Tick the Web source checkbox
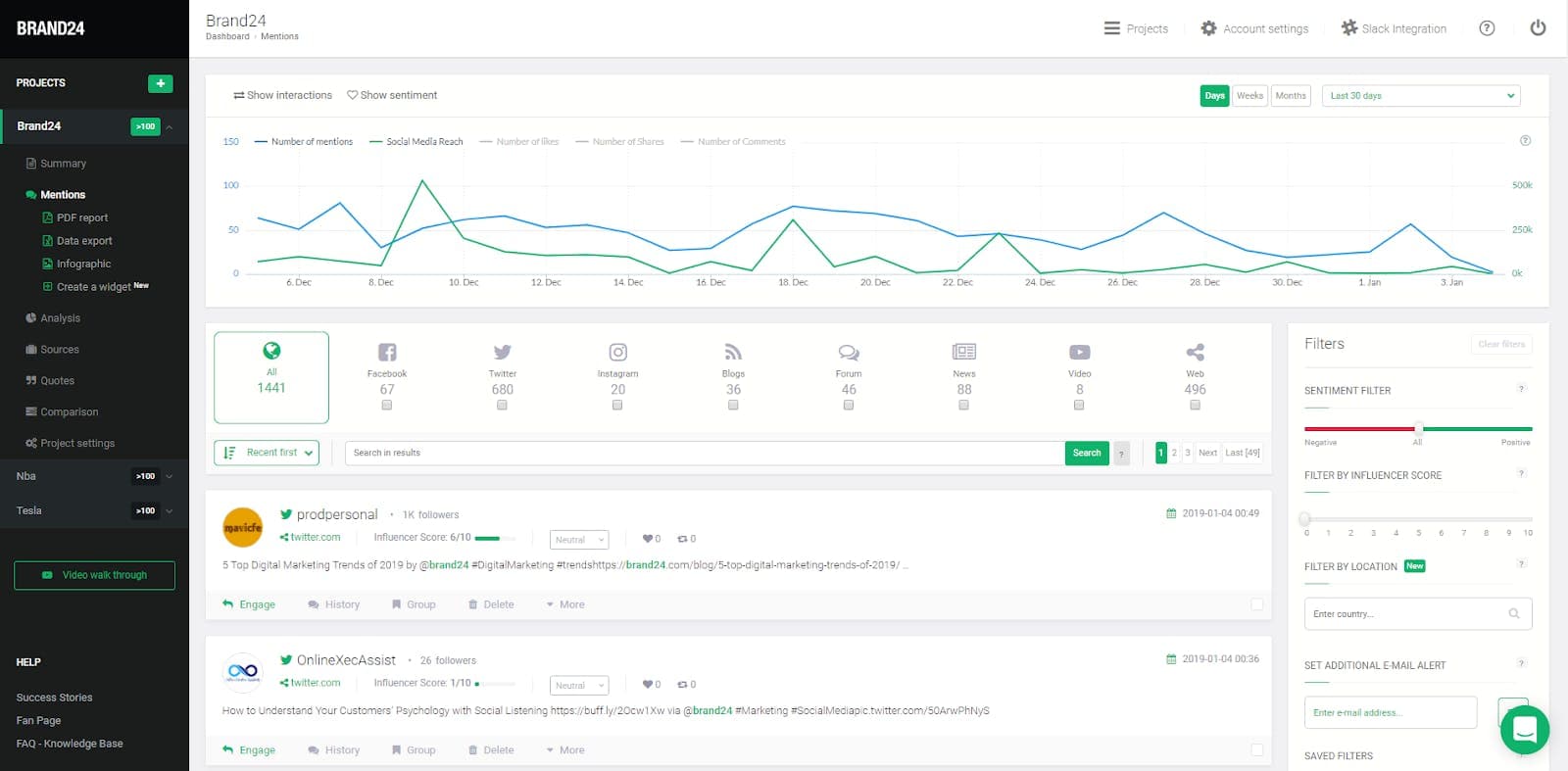 pos(1195,405)
